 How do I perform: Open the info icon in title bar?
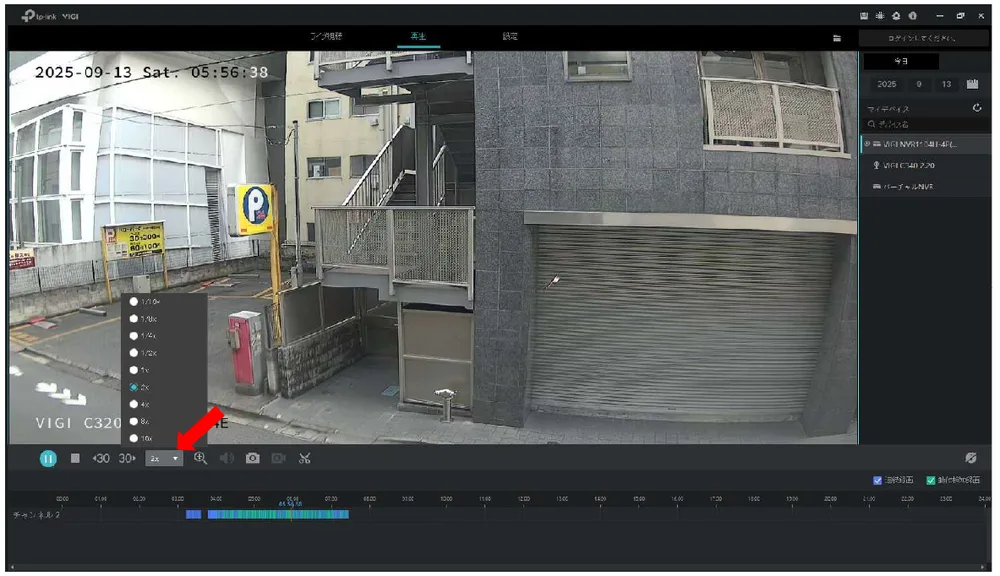[913, 16]
